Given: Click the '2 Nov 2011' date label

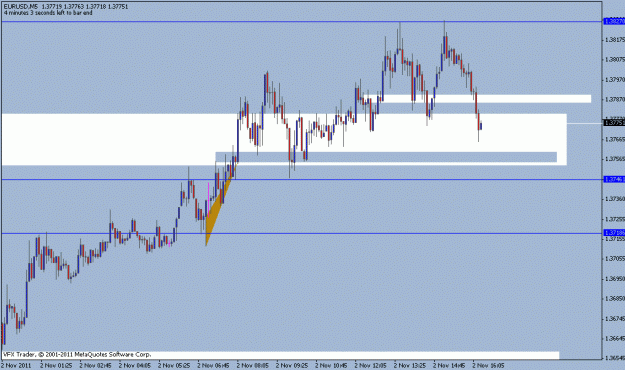Looking at the screenshot, I should pyautogui.click(x=16, y=365).
